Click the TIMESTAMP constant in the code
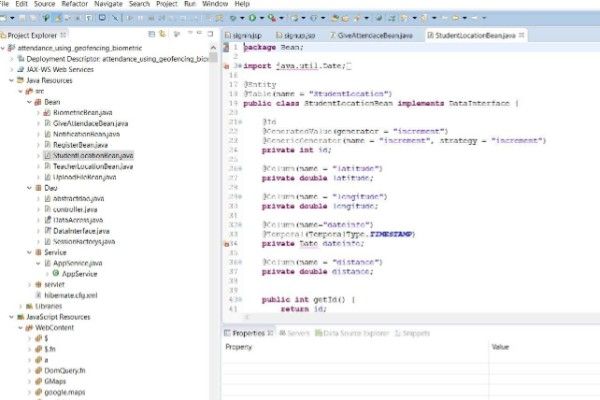600x400 pixels. click(390, 234)
